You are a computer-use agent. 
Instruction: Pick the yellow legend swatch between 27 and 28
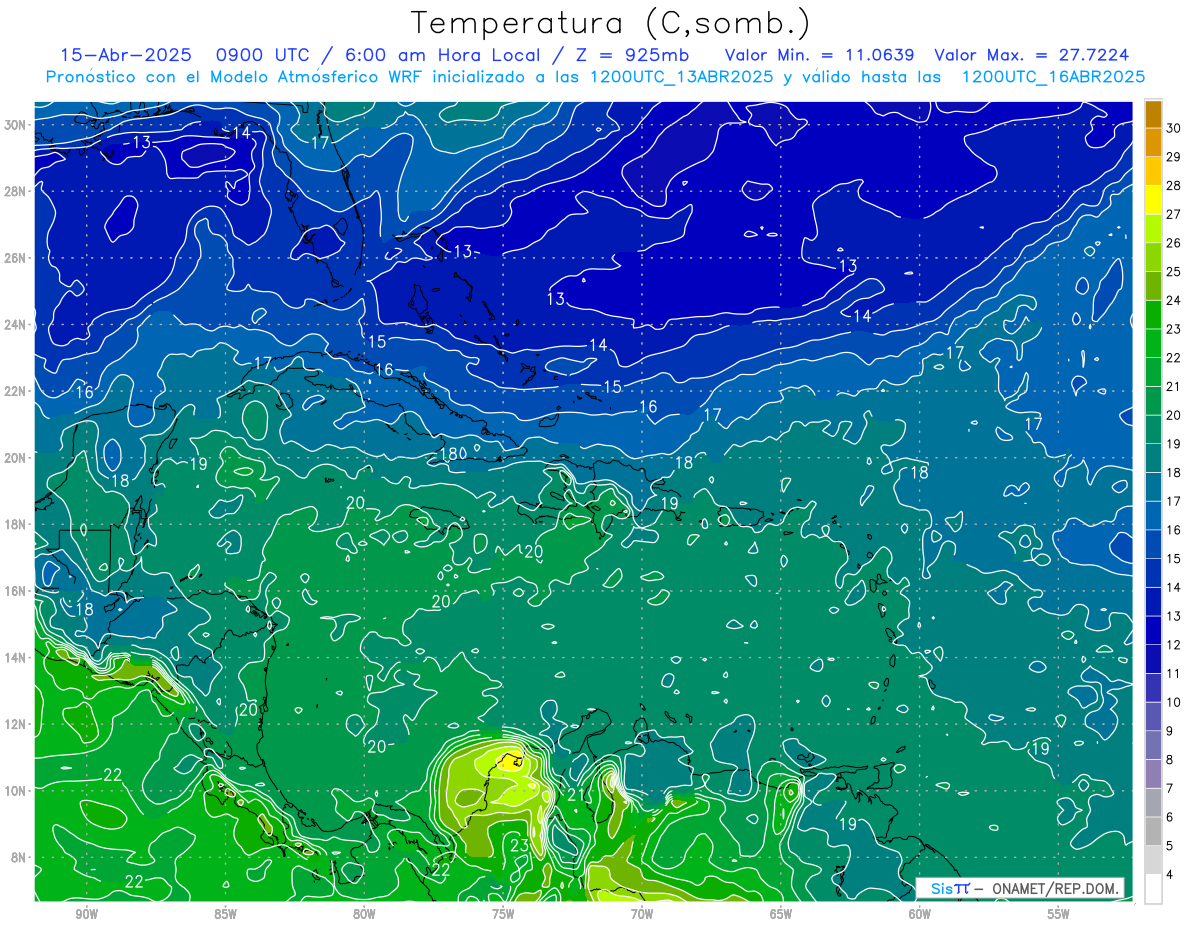pyautogui.click(x=1153, y=200)
